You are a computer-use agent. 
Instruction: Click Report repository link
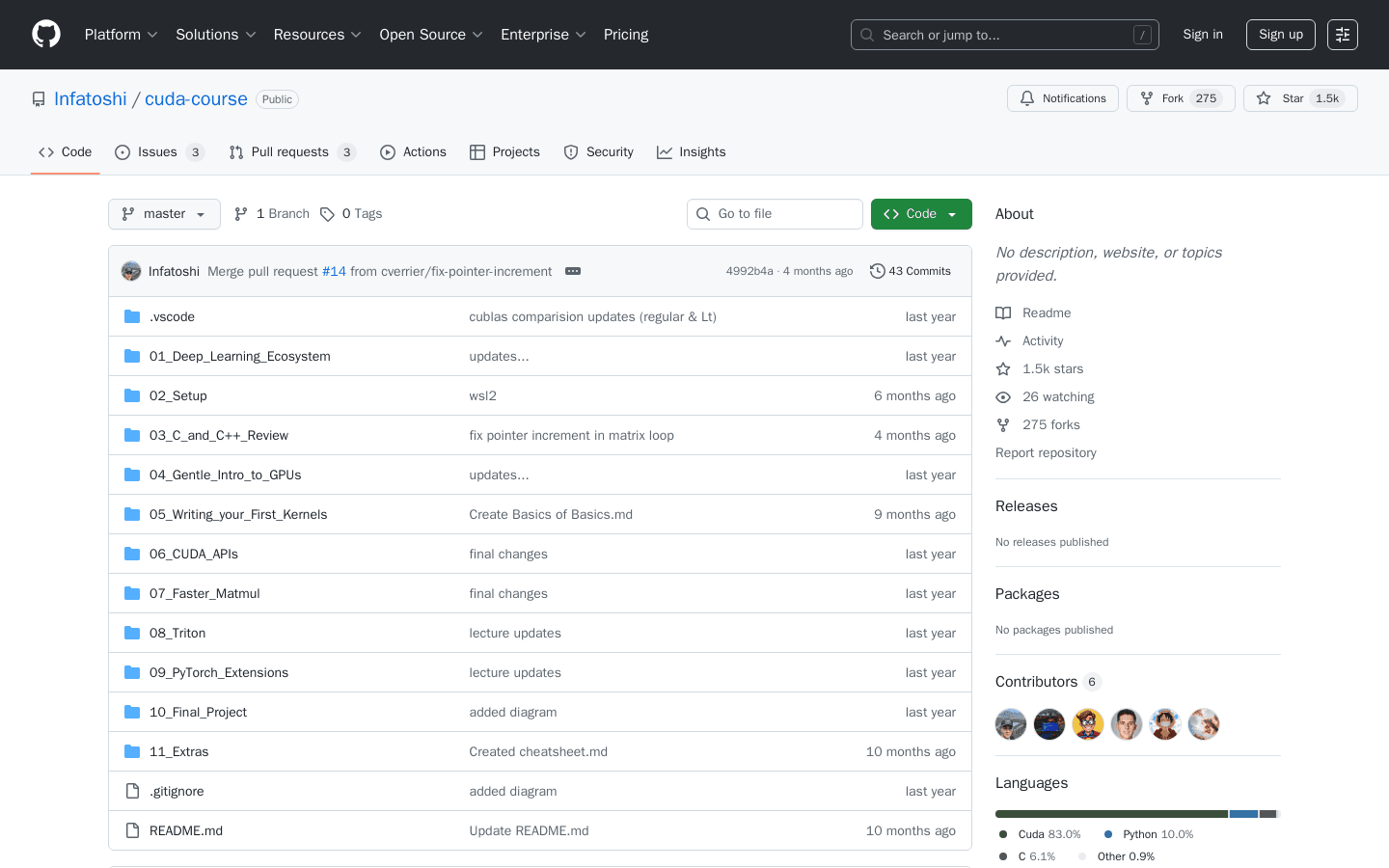(1046, 452)
